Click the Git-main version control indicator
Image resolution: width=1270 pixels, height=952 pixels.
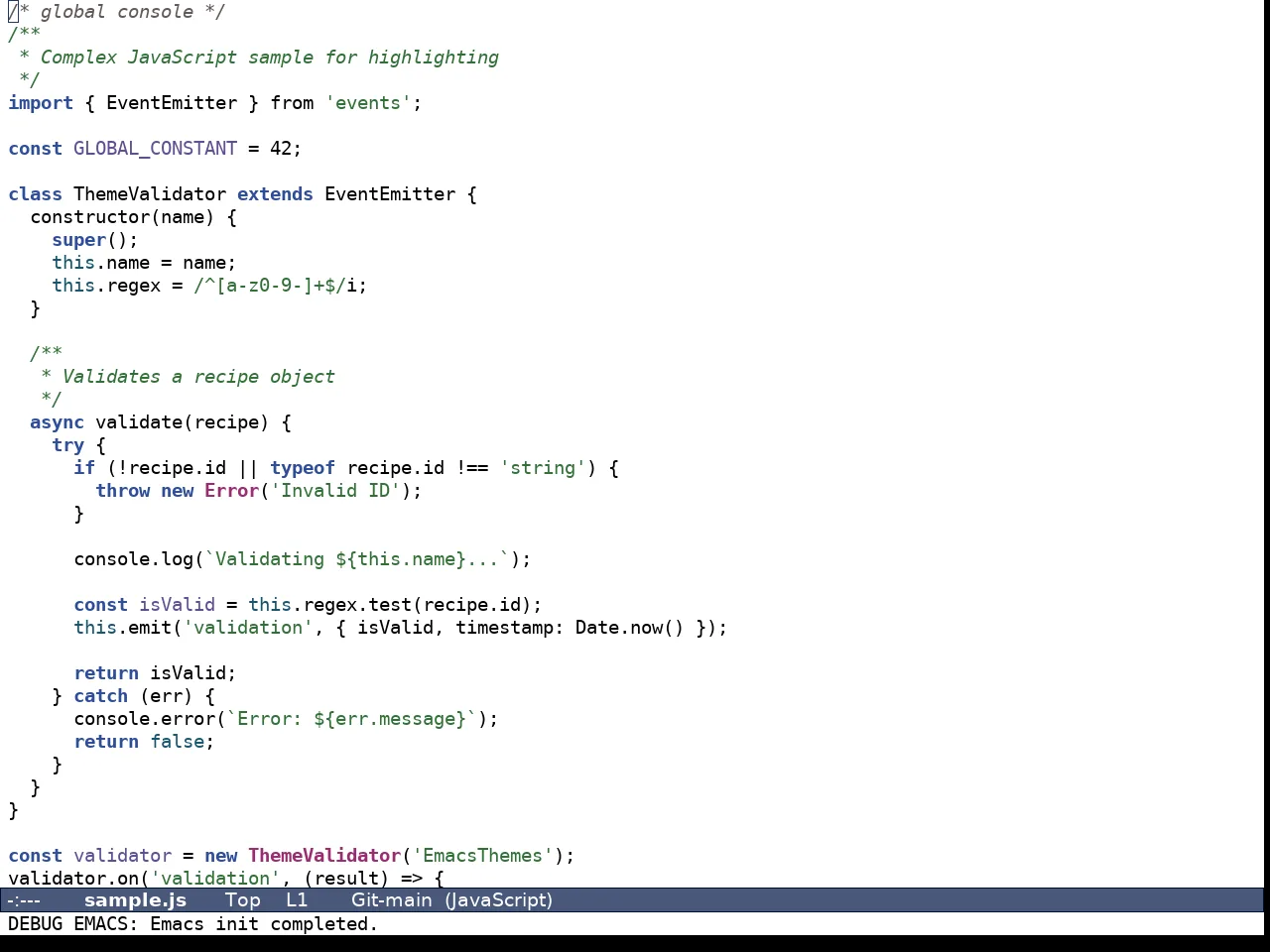(x=391, y=900)
